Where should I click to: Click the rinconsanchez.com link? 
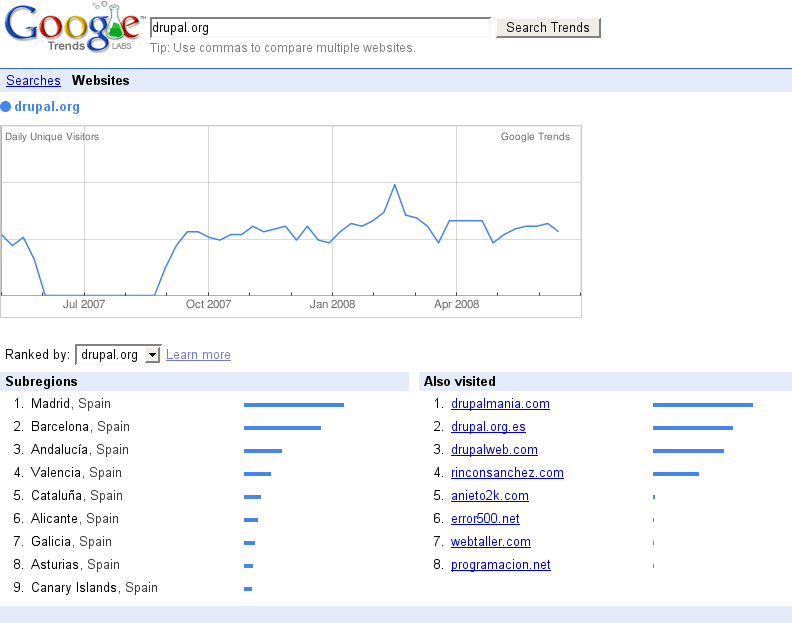[507, 472]
